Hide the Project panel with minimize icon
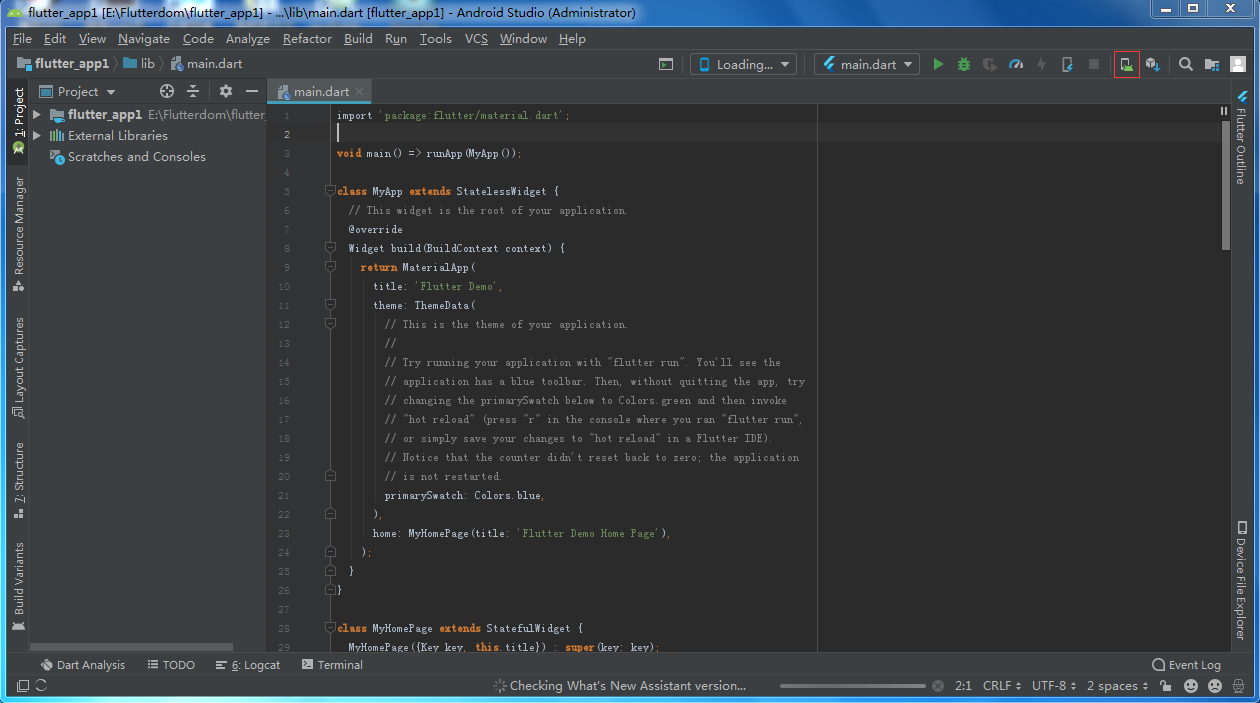Screen dimensions: 1260x703 click(x=252, y=91)
